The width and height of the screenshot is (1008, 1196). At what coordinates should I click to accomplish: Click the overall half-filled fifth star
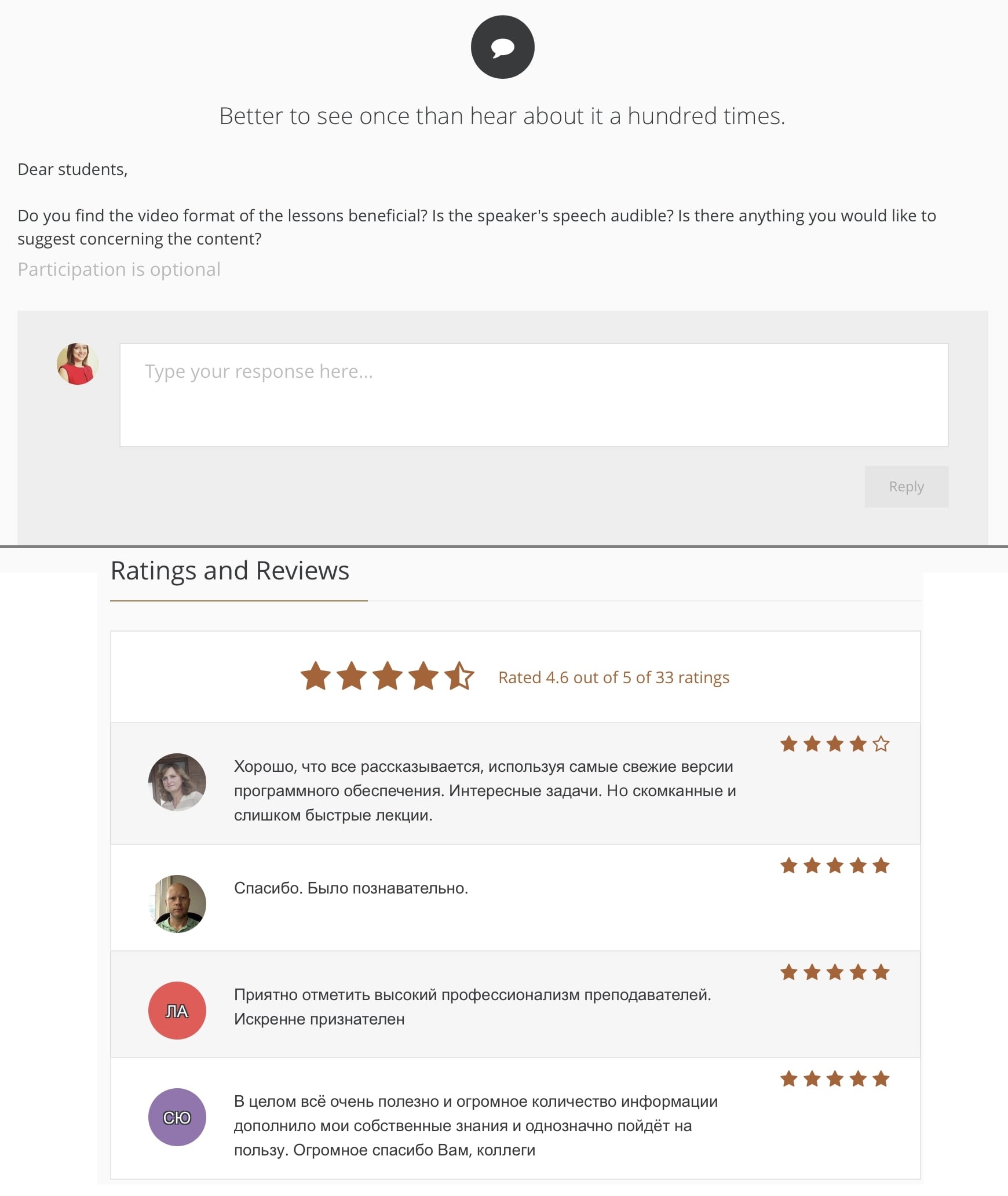point(459,676)
